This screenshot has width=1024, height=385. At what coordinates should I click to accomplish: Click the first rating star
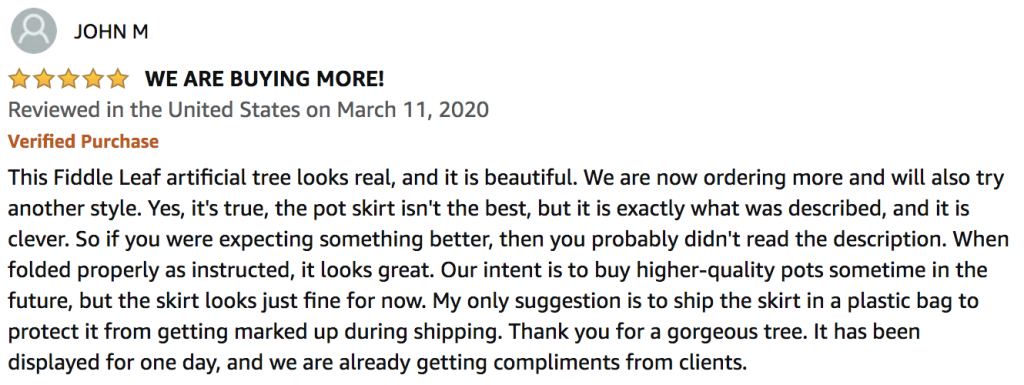click(19, 80)
